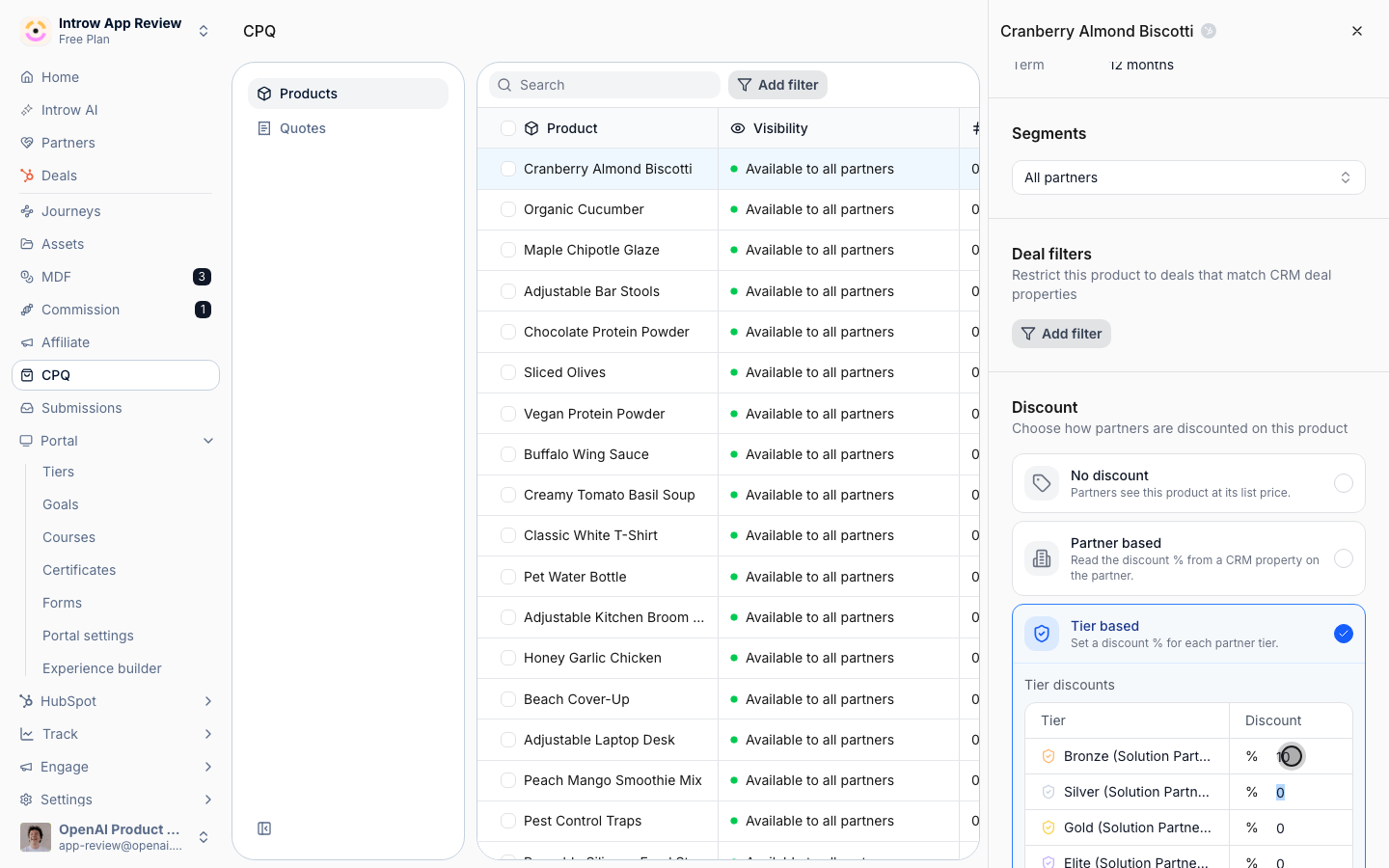This screenshot has width=1389, height=868.
Task: Click the Affiliate megaphone icon
Action: click(x=27, y=342)
